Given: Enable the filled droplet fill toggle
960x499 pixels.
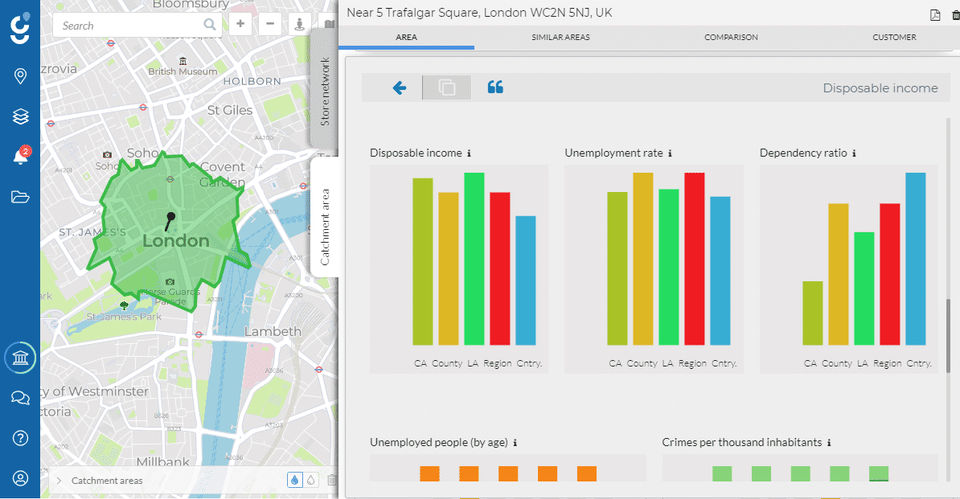Looking at the screenshot, I should [294, 481].
